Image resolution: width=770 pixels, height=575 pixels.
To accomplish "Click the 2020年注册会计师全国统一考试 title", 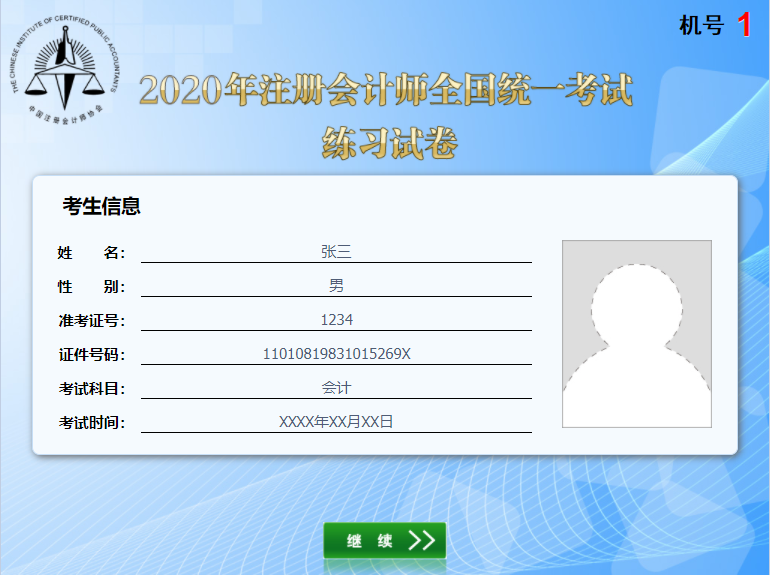I will click(x=386, y=91).
